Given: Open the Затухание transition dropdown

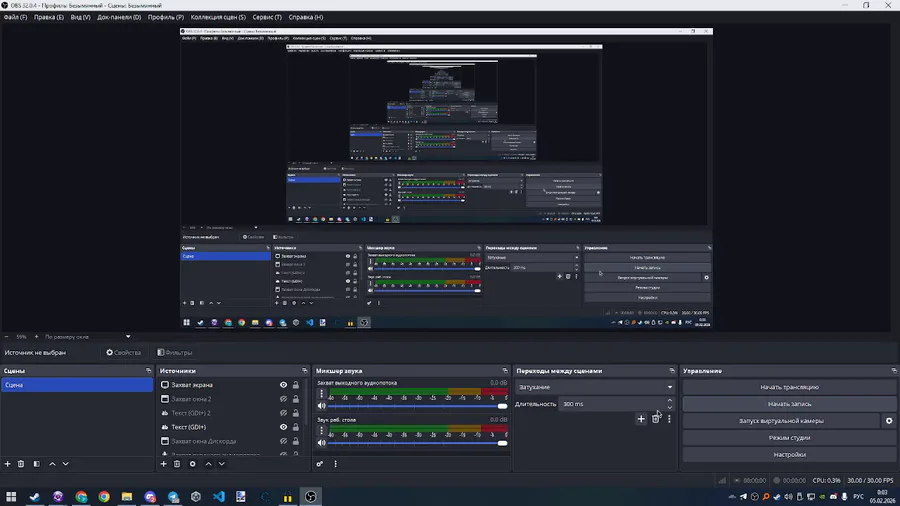Looking at the screenshot, I should tap(595, 387).
